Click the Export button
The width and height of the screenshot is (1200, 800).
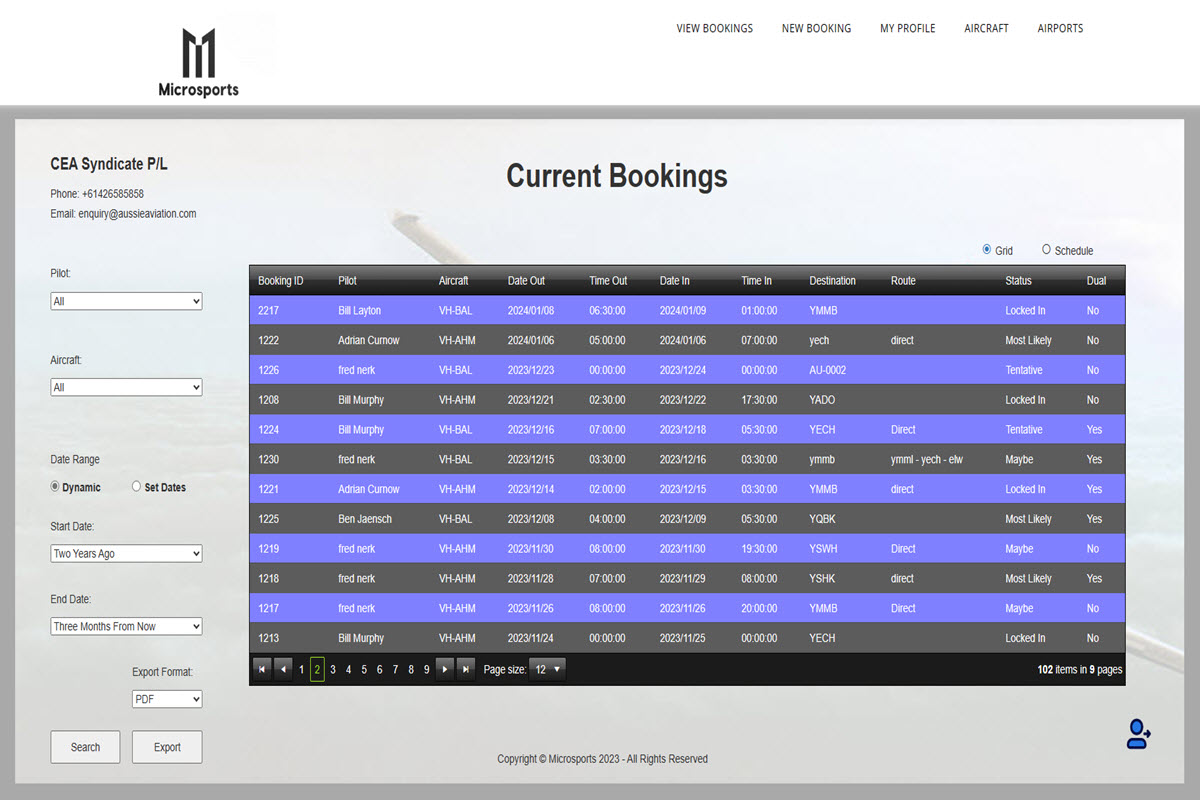pyautogui.click(x=167, y=747)
